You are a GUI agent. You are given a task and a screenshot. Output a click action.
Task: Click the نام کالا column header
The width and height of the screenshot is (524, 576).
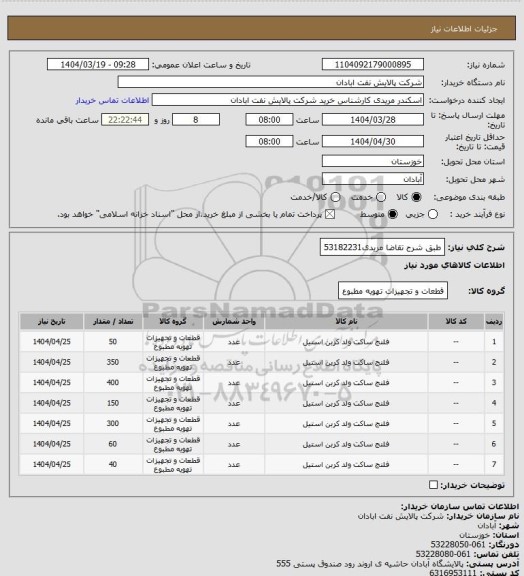click(x=346, y=321)
